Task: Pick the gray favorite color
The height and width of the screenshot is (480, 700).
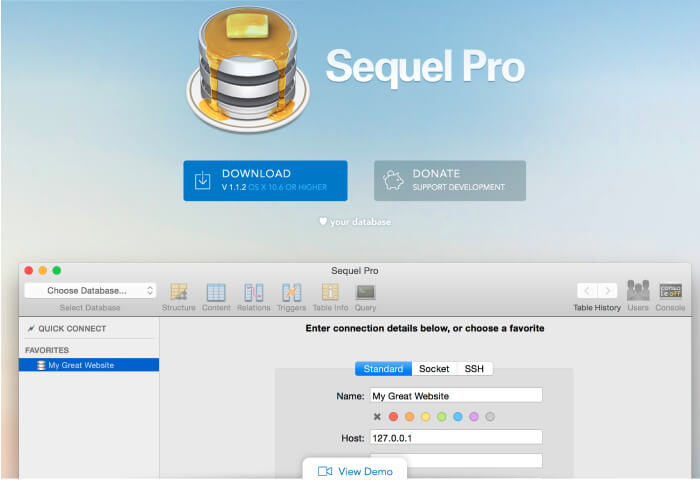Action: coord(490,417)
